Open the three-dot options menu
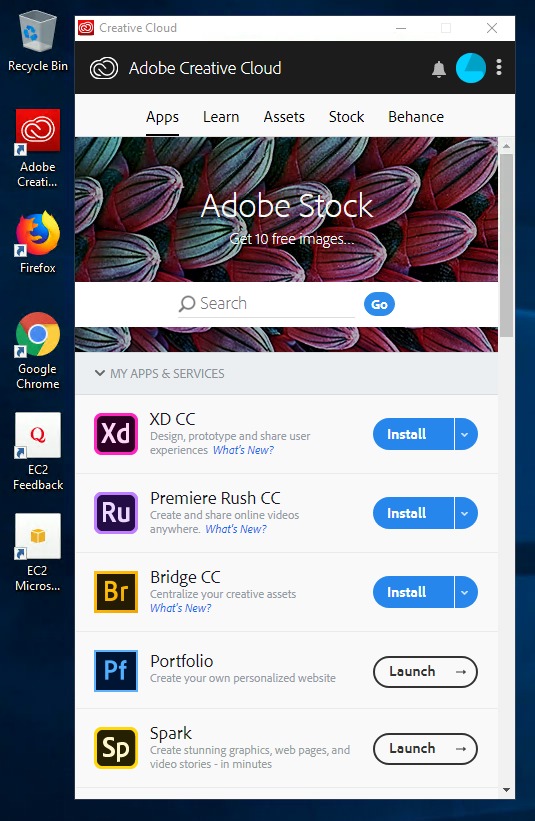The width and height of the screenshot is (535, 821). click(499, 68)
